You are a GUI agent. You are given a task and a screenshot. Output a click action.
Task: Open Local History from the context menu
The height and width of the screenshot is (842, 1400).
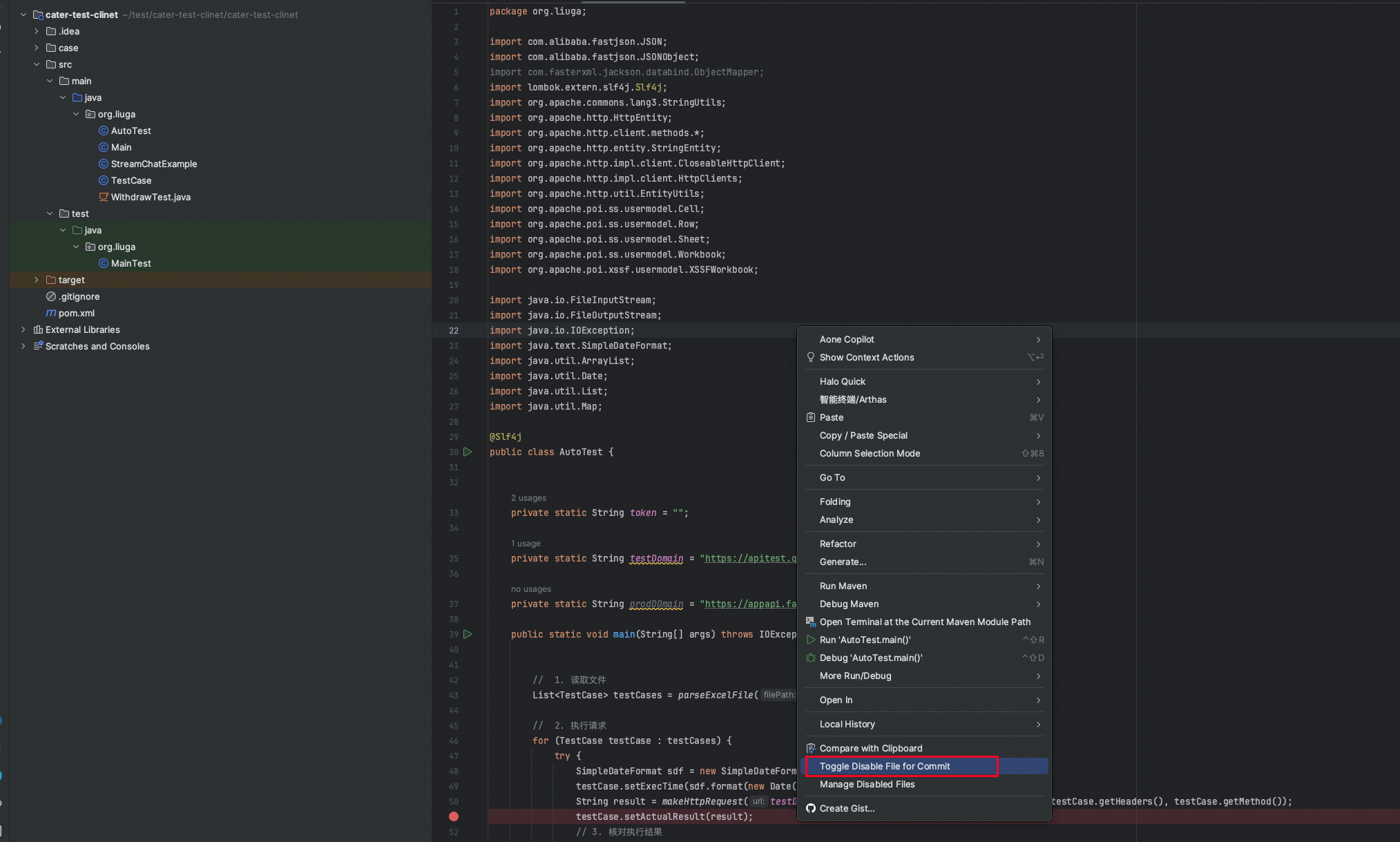[x=847, y=724]
